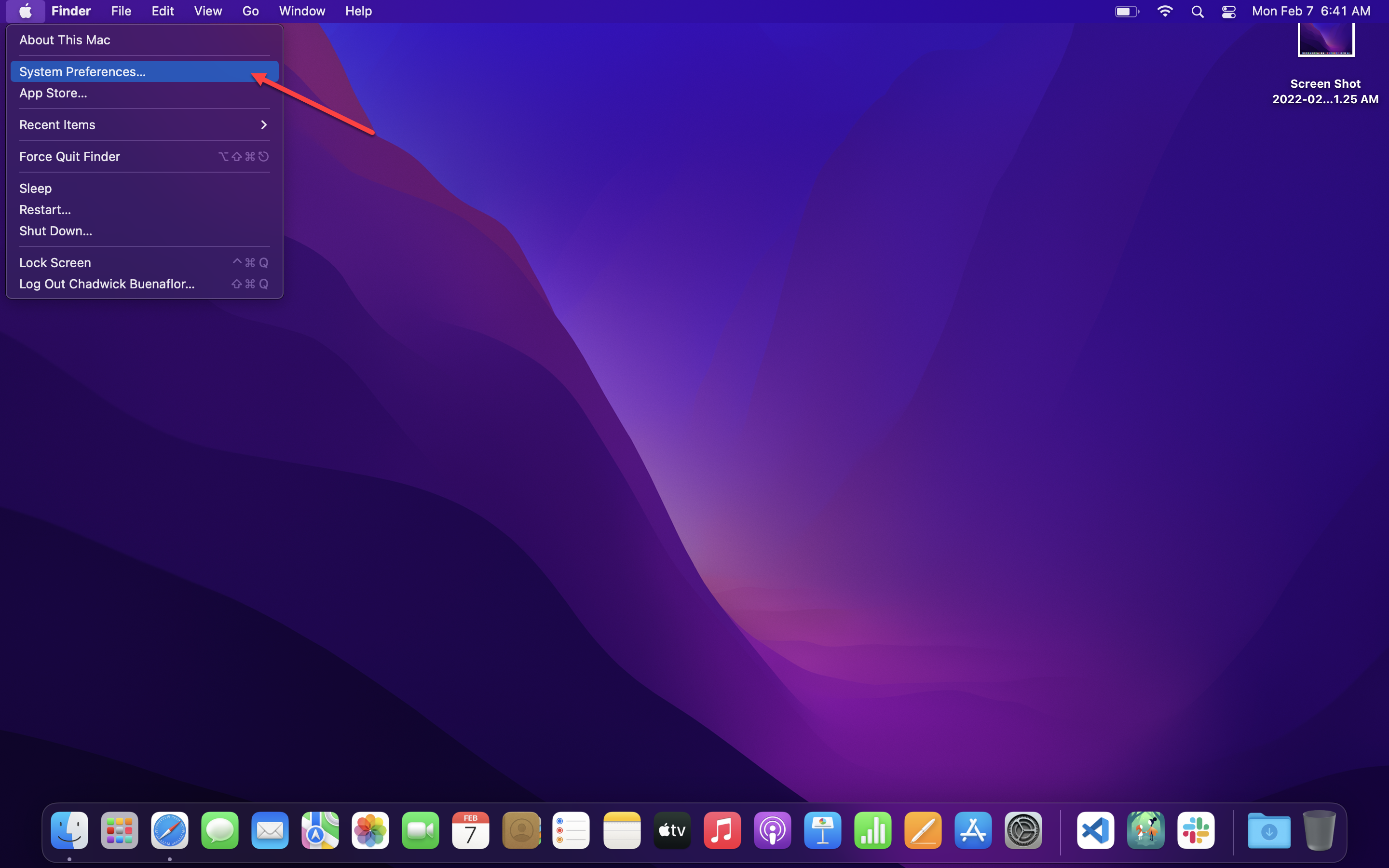
Task: Select Log Out Chadwick Buenaflor
Action: tap(107, 284)
